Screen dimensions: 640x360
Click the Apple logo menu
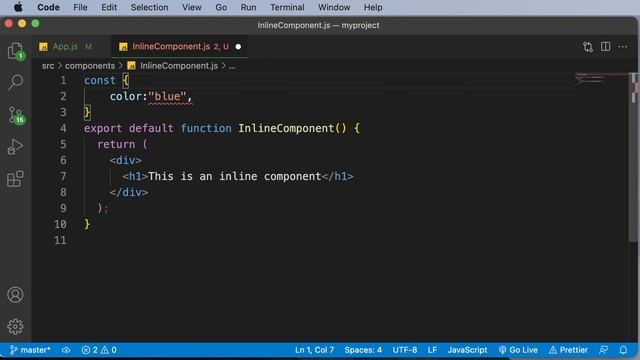[x=18, y=7]
